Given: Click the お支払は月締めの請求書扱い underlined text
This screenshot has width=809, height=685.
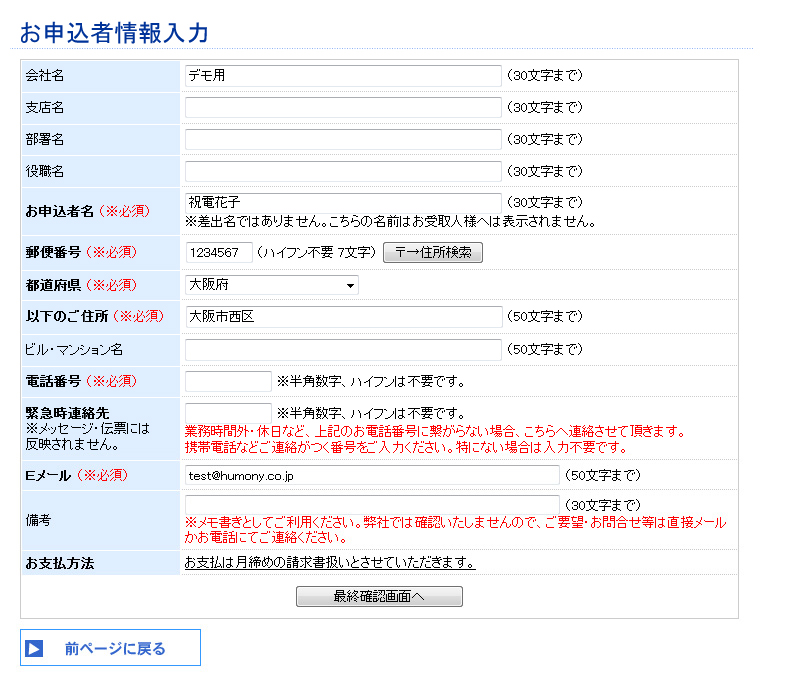Looking at the screenshot, I should [330, 562].
